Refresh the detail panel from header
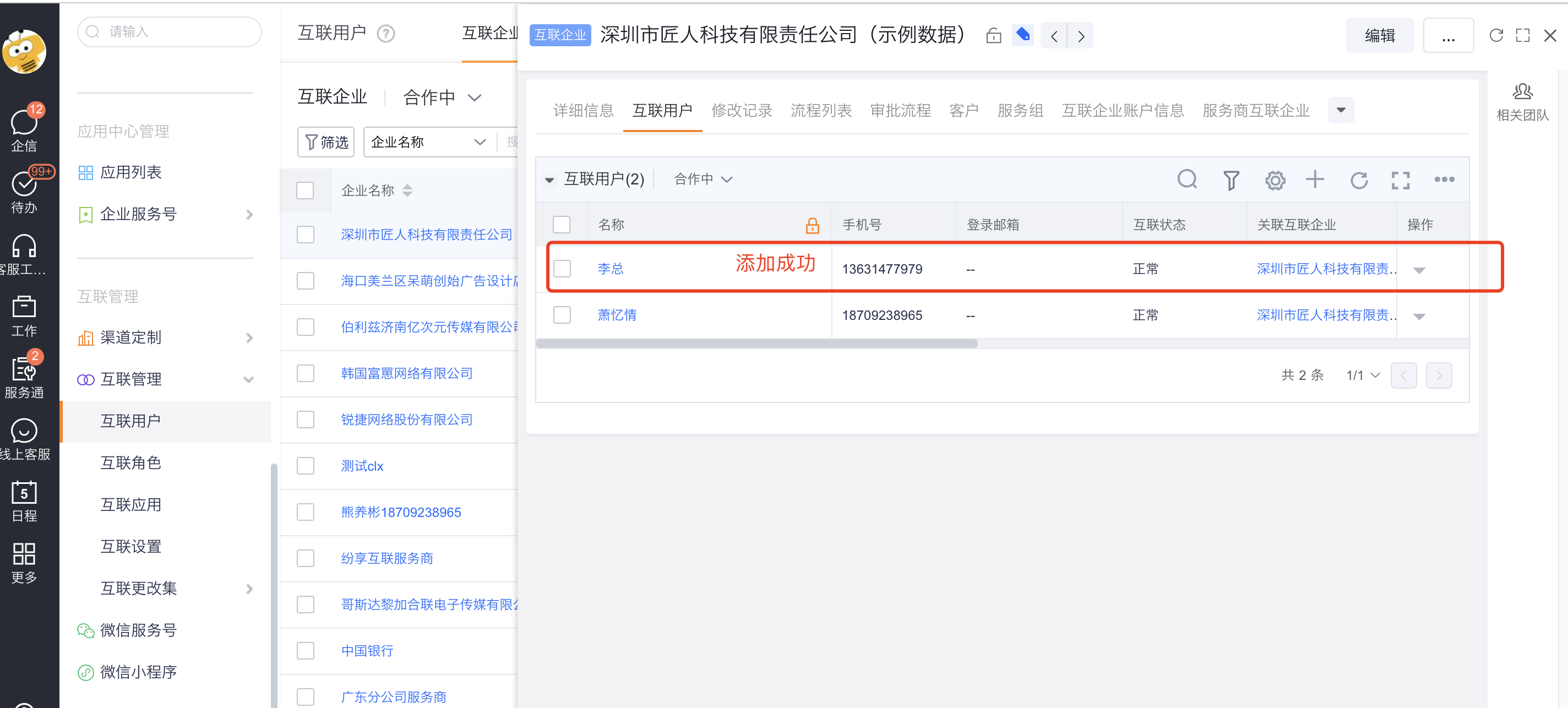Viewport: 1568px width, 708px height. click(1495, 35)
